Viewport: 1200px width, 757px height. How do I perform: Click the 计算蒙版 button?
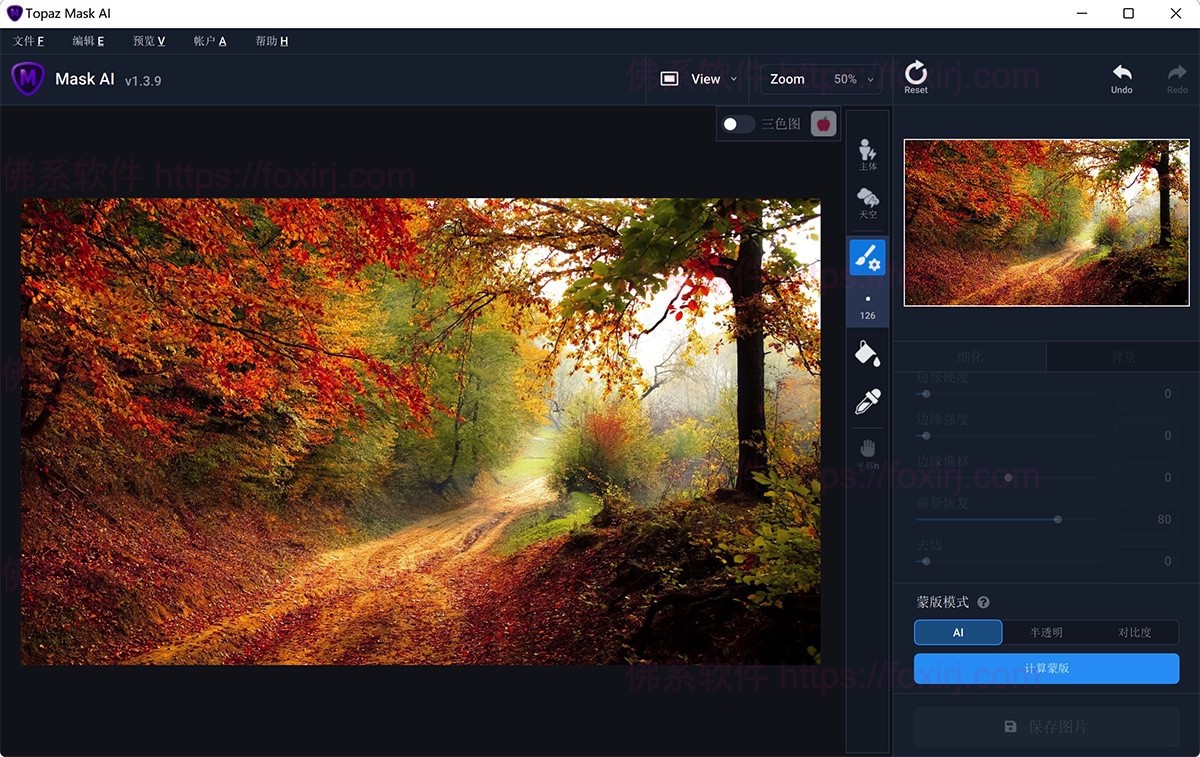pyautogui.click(x=1046, y=668)
